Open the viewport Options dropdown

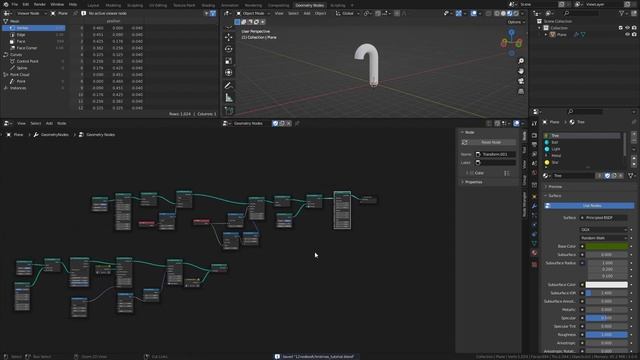point(516,22)
